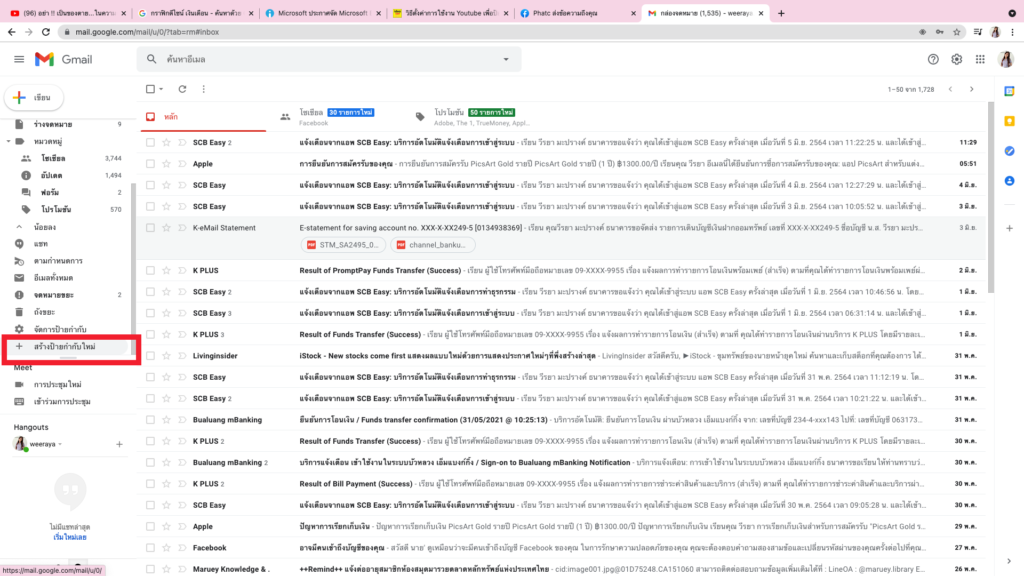Open Gmail settings gear icon

[957, 59]
